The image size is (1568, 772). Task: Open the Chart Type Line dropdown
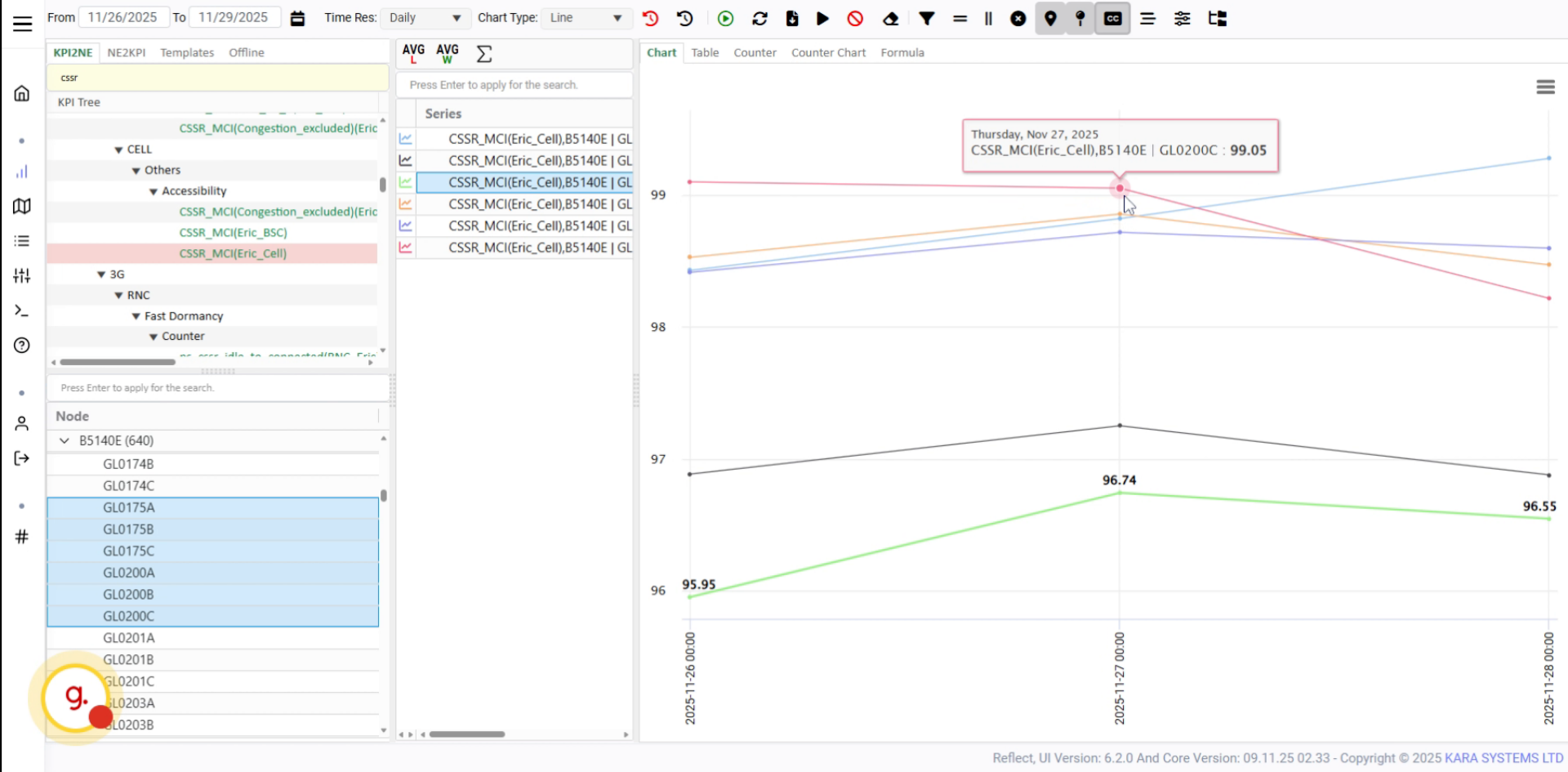[x=585, y=18]
